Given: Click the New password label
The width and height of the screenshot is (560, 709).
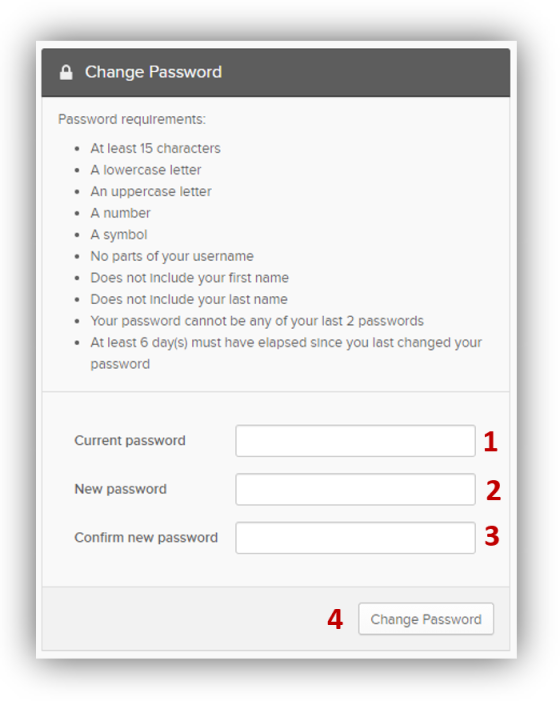Looking at the screenshot, I should click(x=120, y=489).
